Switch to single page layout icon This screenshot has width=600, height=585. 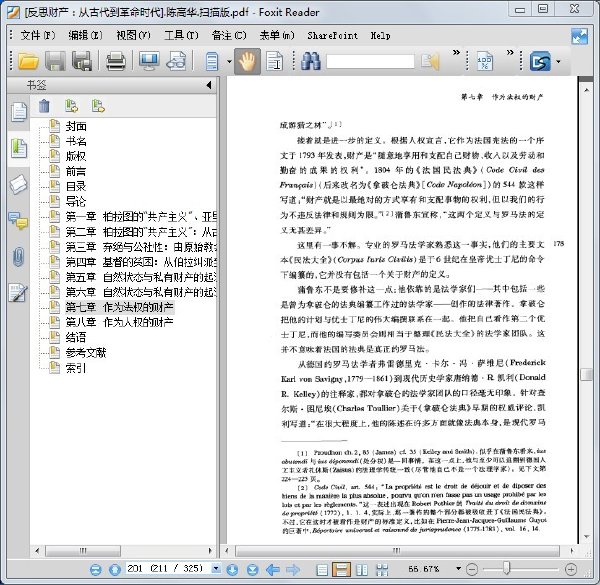click(x=322, y=570)
